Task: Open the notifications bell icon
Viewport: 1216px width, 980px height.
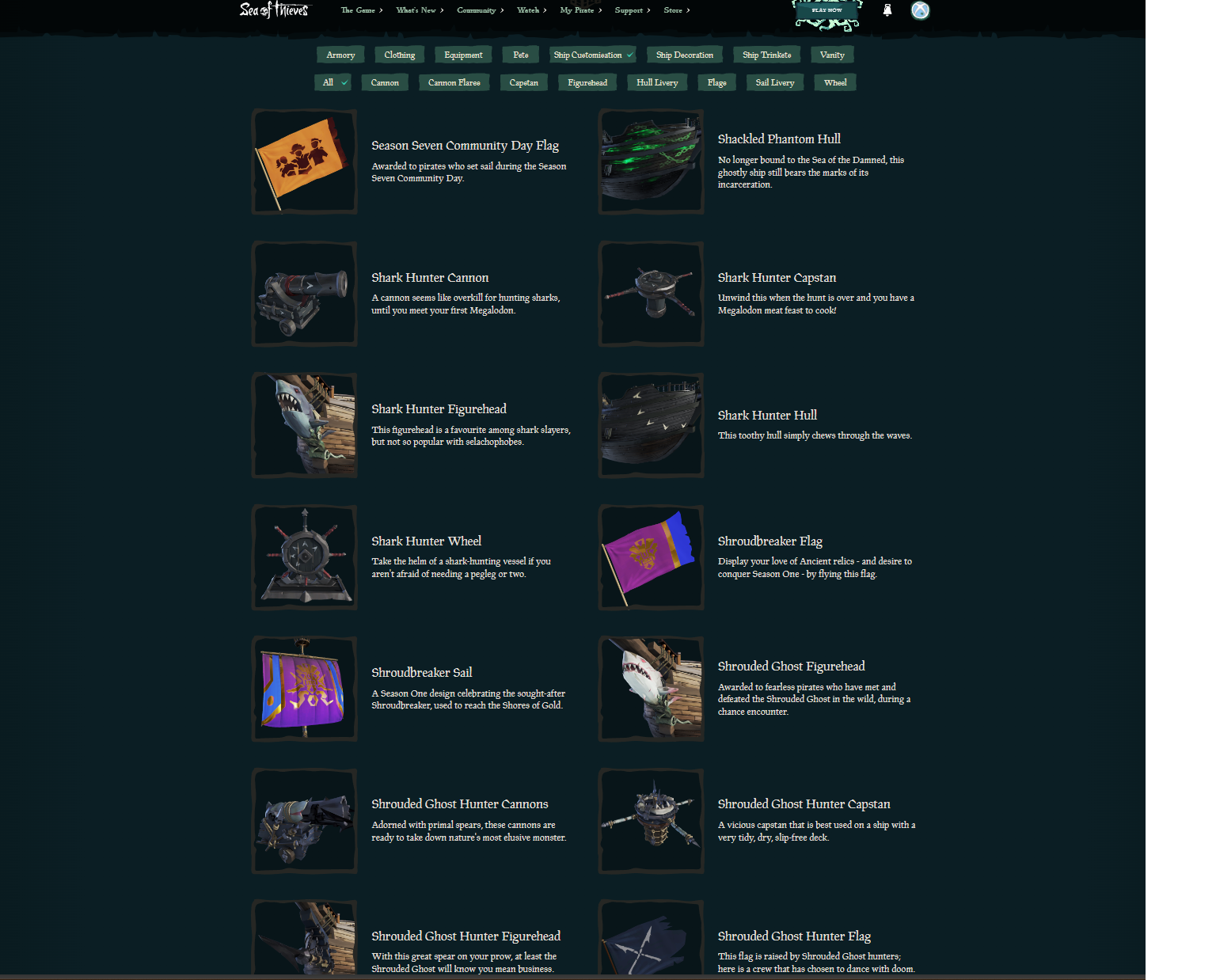Action: pyautogui.click(x=887, y=10)
